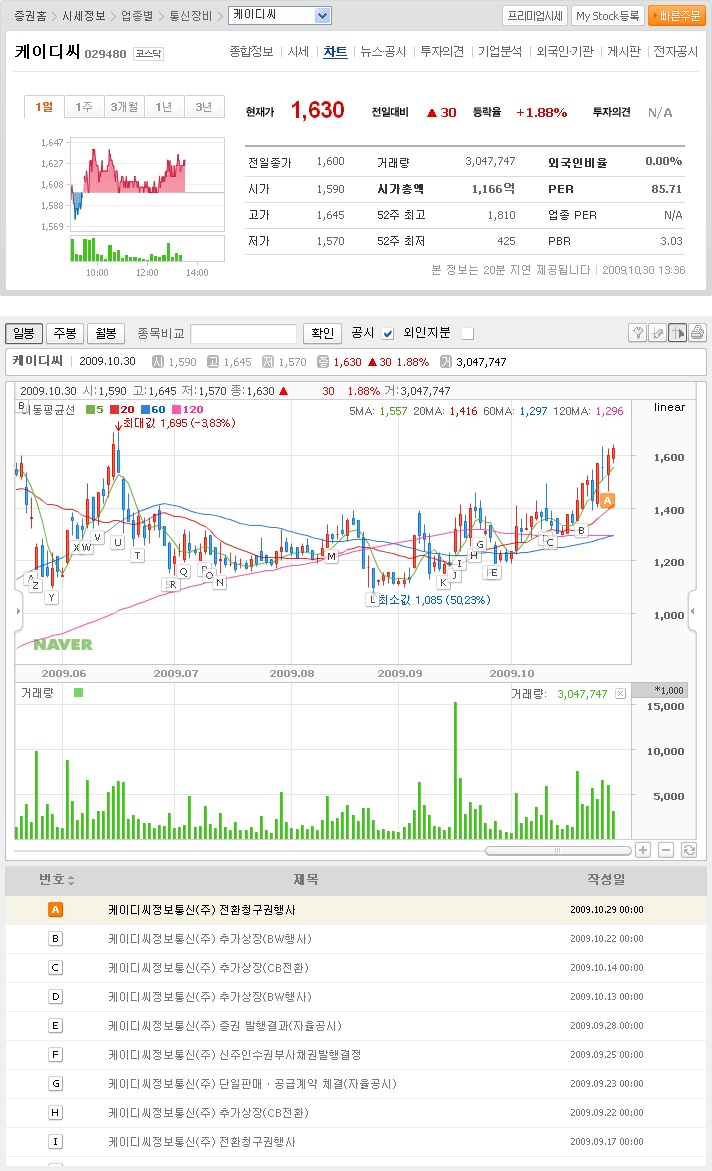
Task: Click disclosure marker L near minimum price
Action: coord(372,600)
